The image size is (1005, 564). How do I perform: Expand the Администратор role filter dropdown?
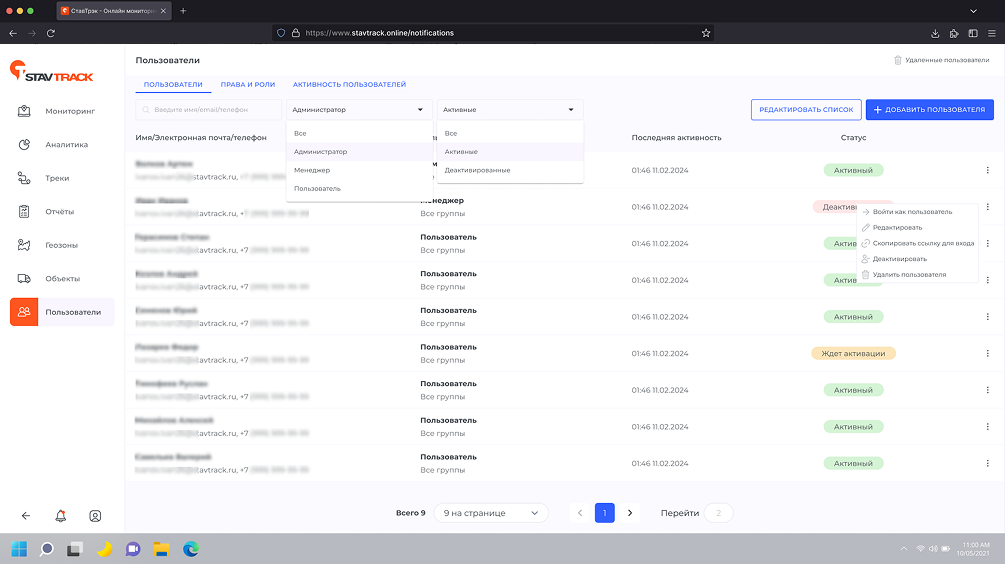[x=358, y=110]
